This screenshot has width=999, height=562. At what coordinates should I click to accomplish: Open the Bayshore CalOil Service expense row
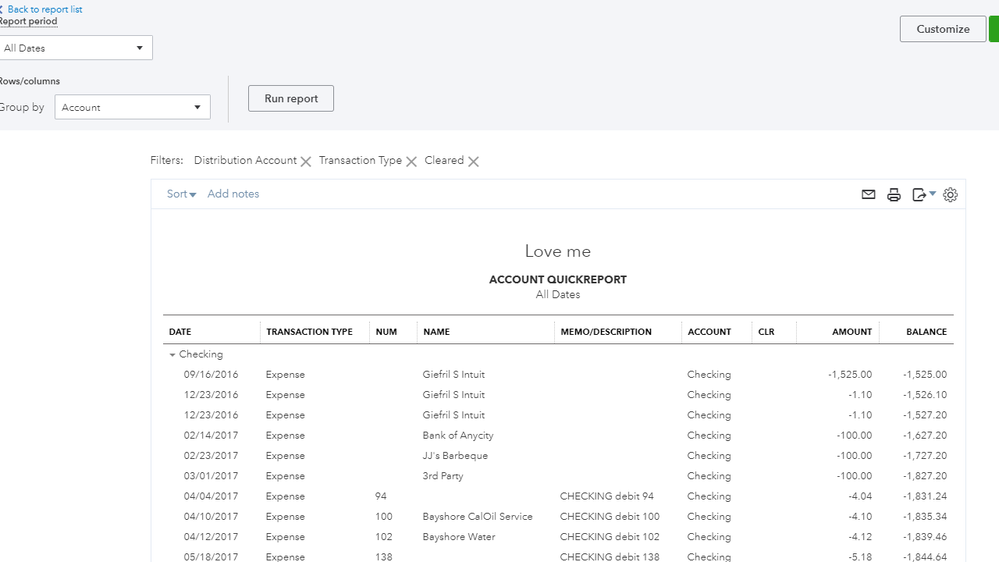coord(477,517)
